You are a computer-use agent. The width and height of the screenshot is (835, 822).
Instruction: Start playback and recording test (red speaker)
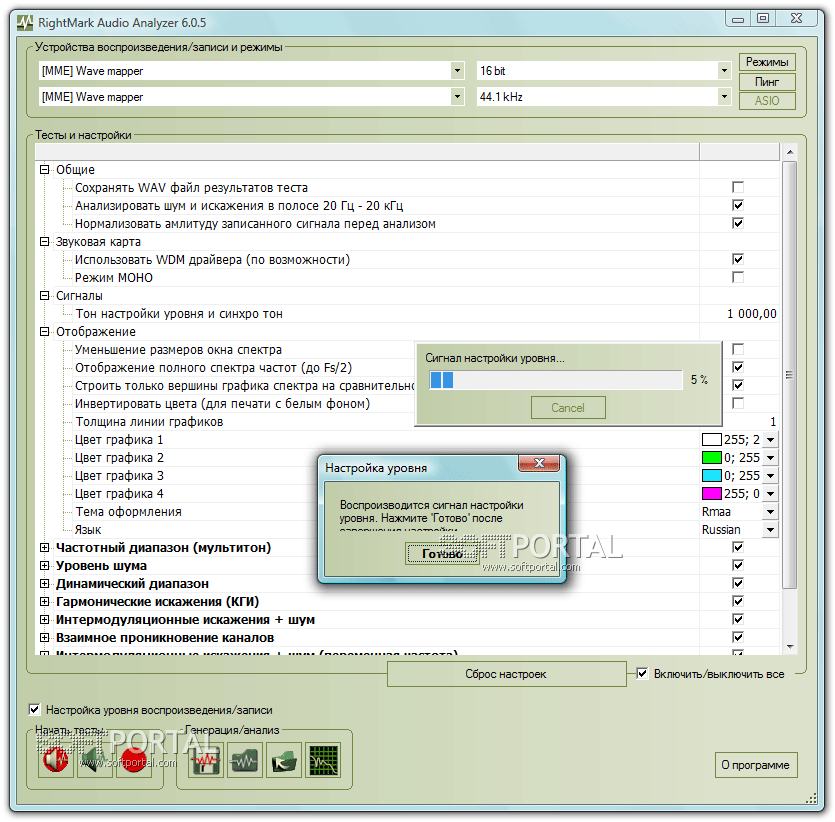(56, 760)
